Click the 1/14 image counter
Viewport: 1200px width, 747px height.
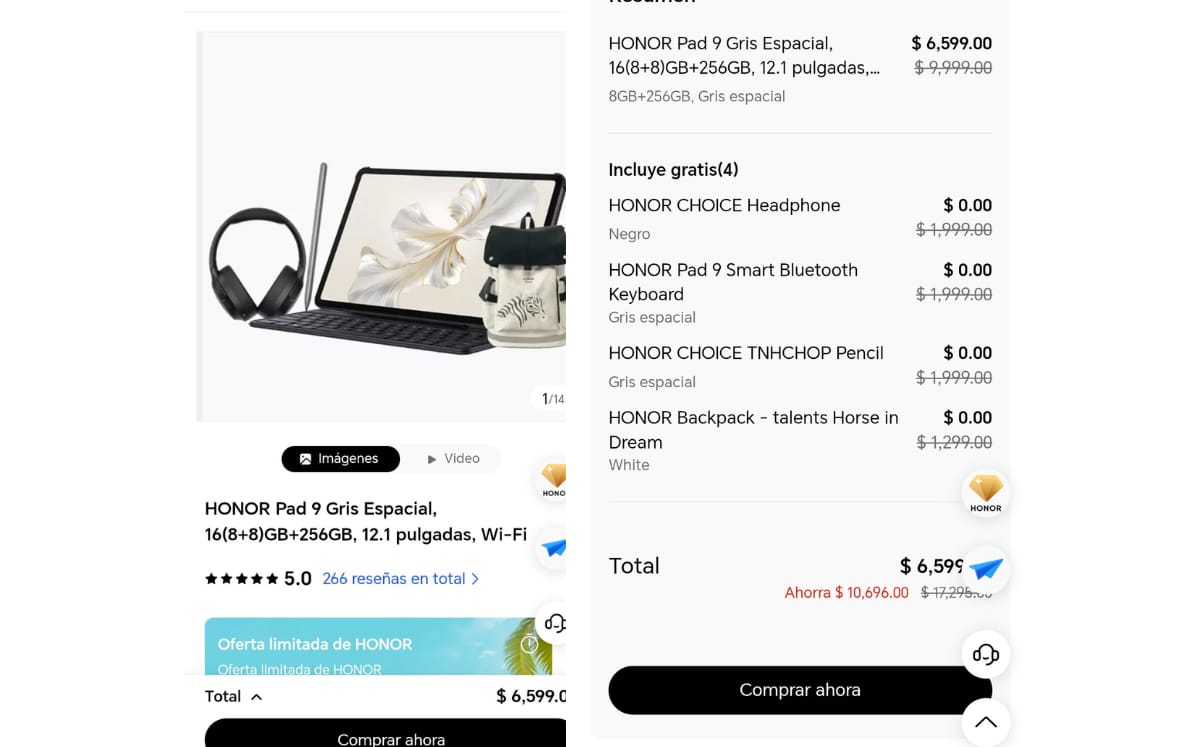point(552,399)
